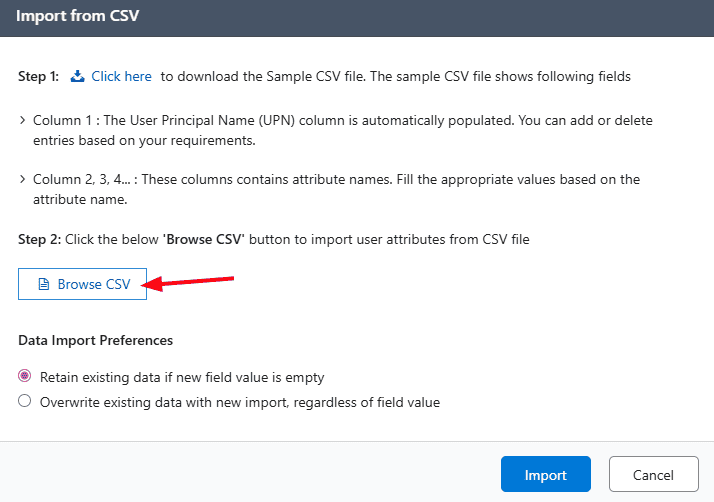Click the Data Import Preferences heading

pyautogui.click(x=95, y=340)
